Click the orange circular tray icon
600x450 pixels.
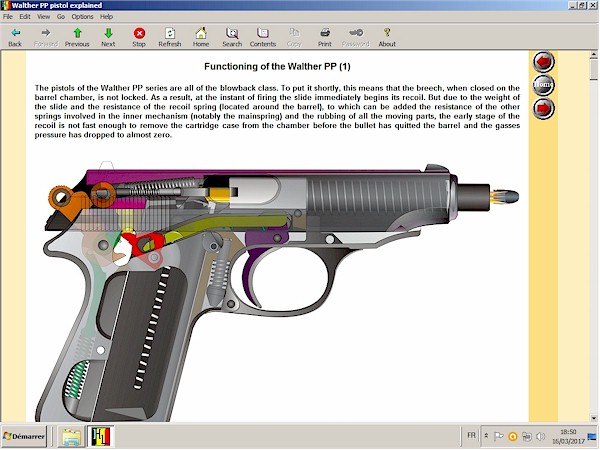tap(512, 436)
